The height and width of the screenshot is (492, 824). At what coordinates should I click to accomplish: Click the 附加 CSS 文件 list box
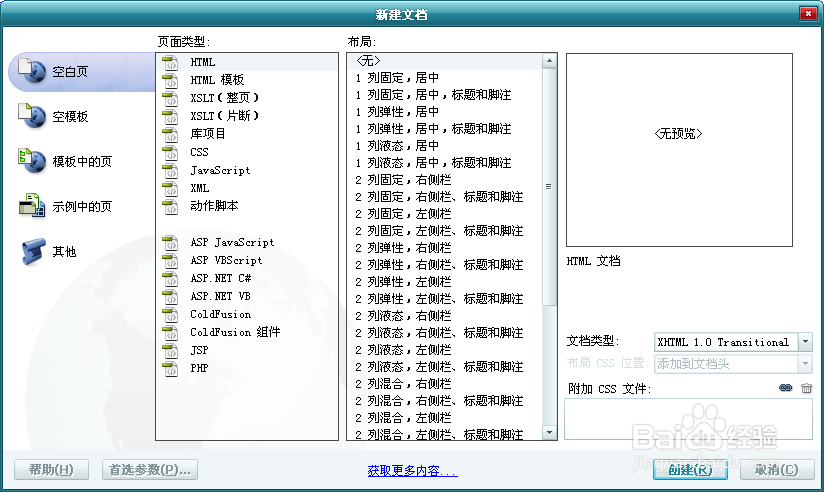(688, 419)
